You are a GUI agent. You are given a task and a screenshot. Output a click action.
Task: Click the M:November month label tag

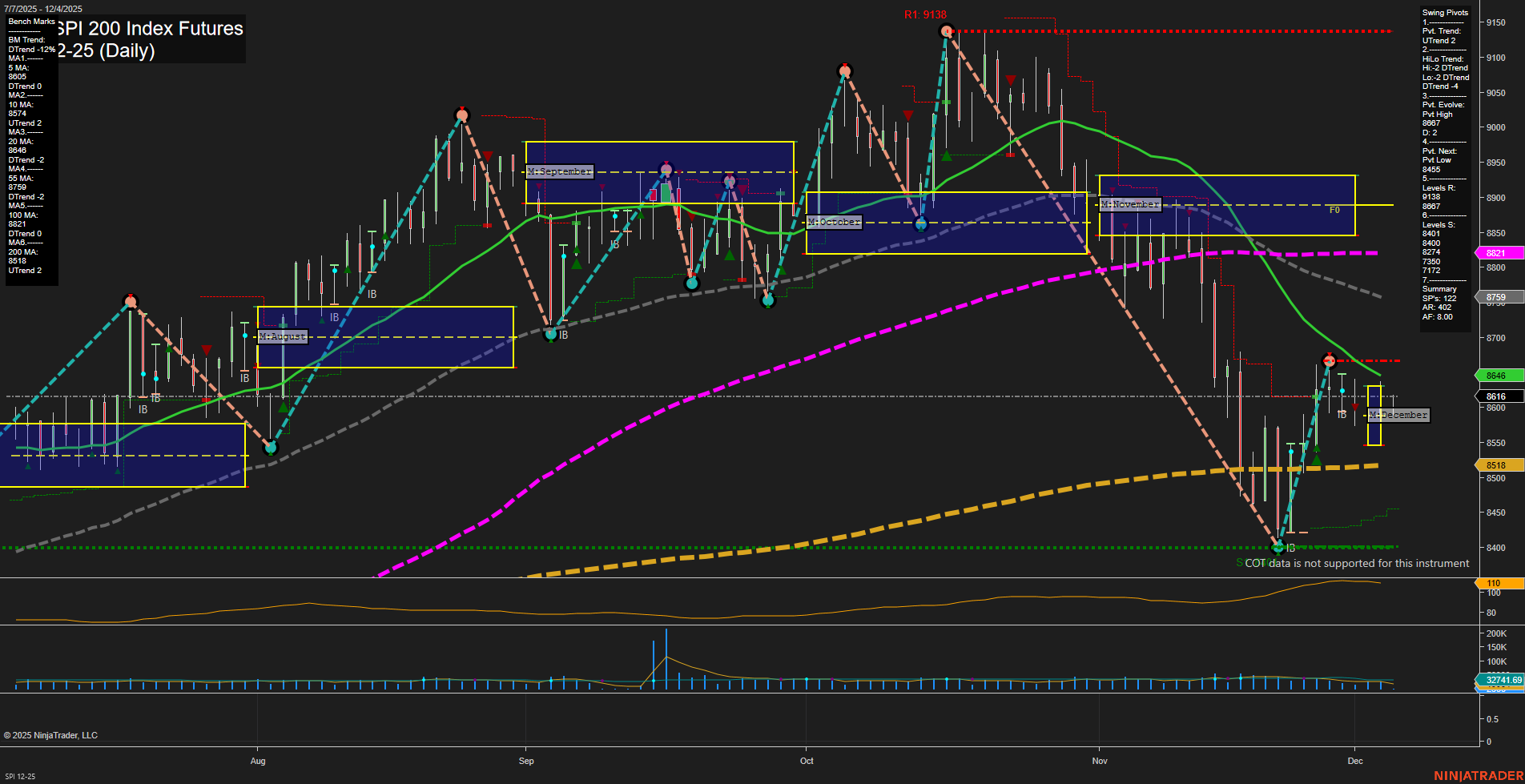point(1131,204)
